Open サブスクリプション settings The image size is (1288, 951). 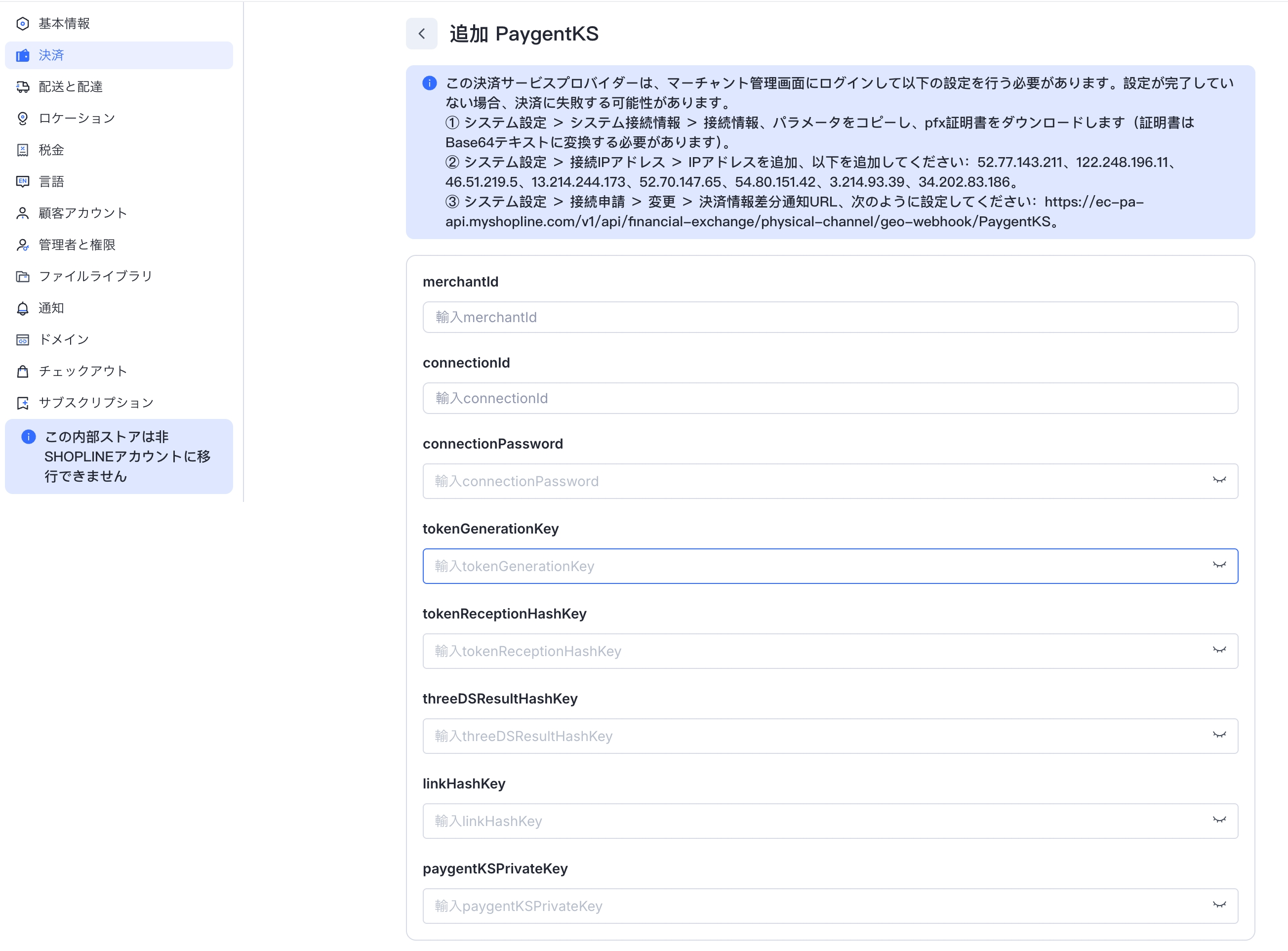coord(119,403)
